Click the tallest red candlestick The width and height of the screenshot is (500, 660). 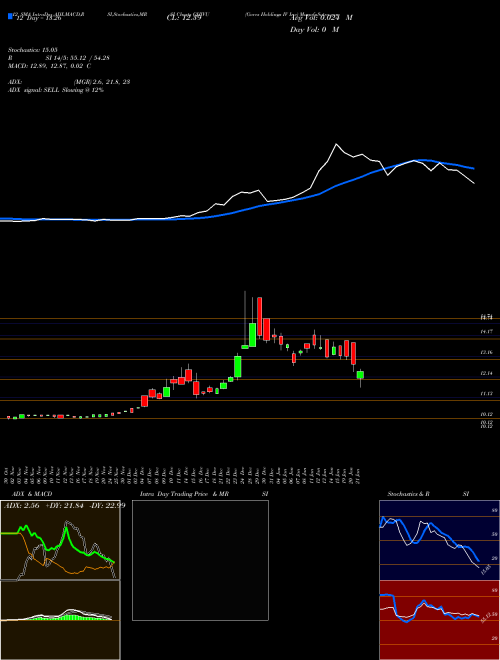click(260, 317)
